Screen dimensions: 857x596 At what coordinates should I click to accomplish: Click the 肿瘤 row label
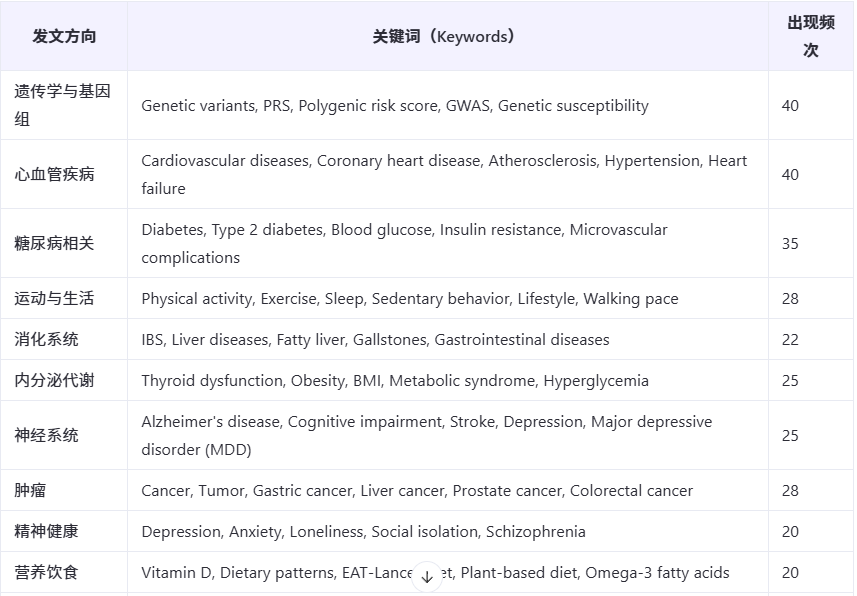30,490
